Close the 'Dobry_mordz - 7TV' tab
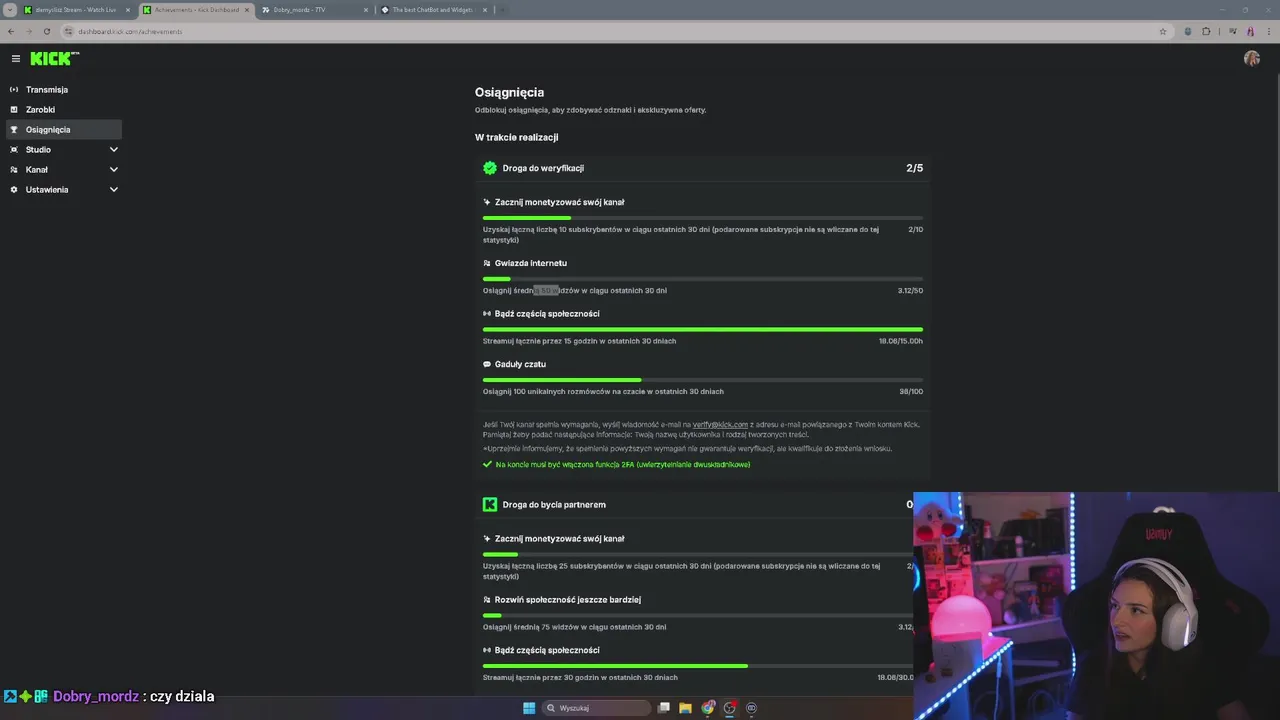This screenshot has height=720, width=1280. pyautogui.click(x=365, y=10)
